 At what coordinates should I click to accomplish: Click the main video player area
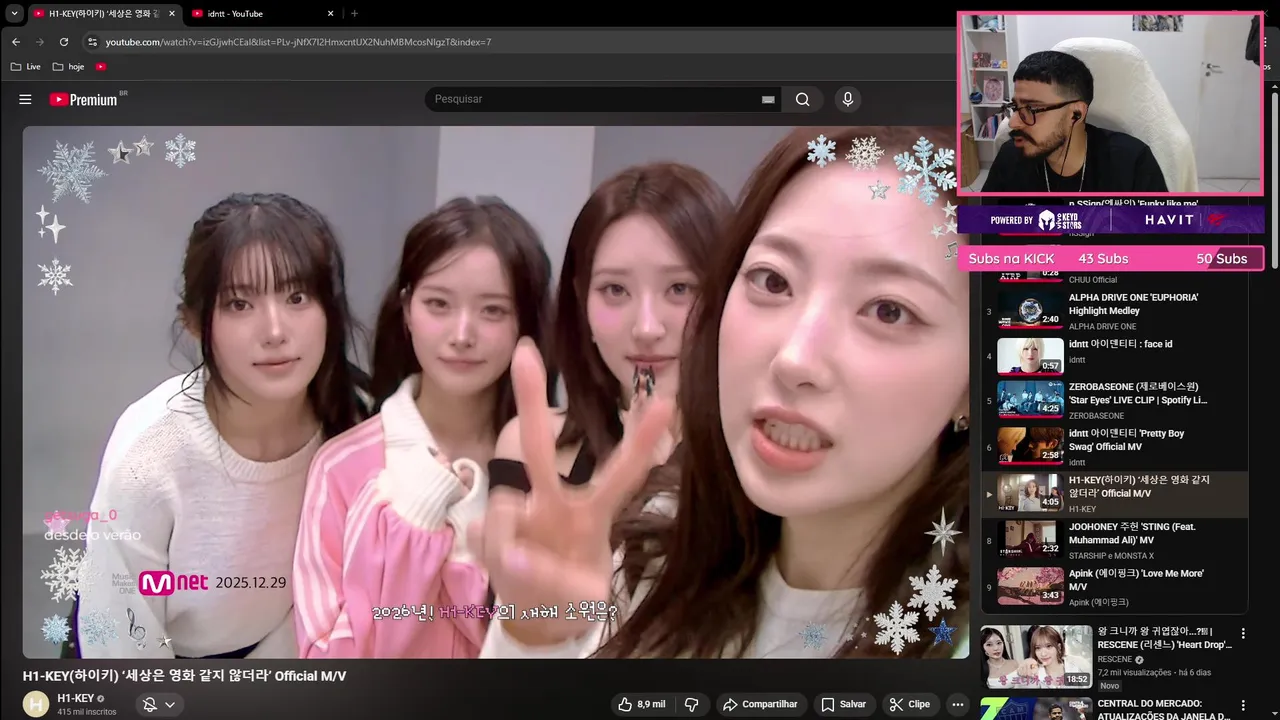pos(496,392)
